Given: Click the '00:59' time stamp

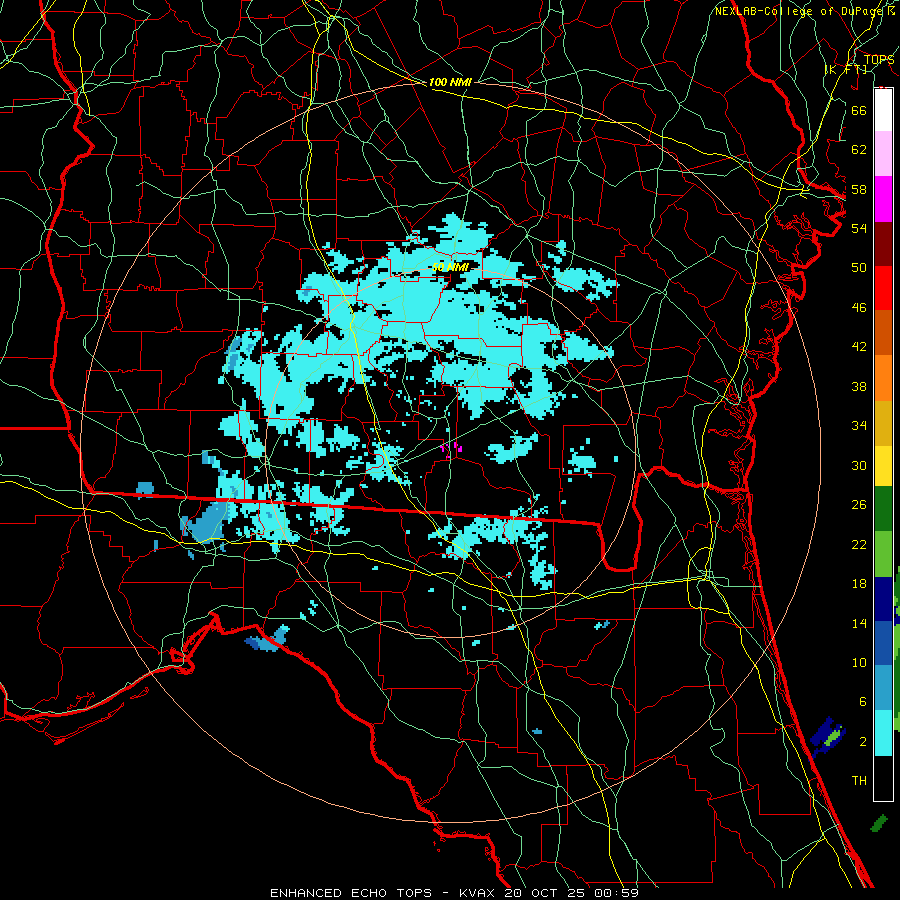Looking at the screenshot, I should [x=615, y=893].
